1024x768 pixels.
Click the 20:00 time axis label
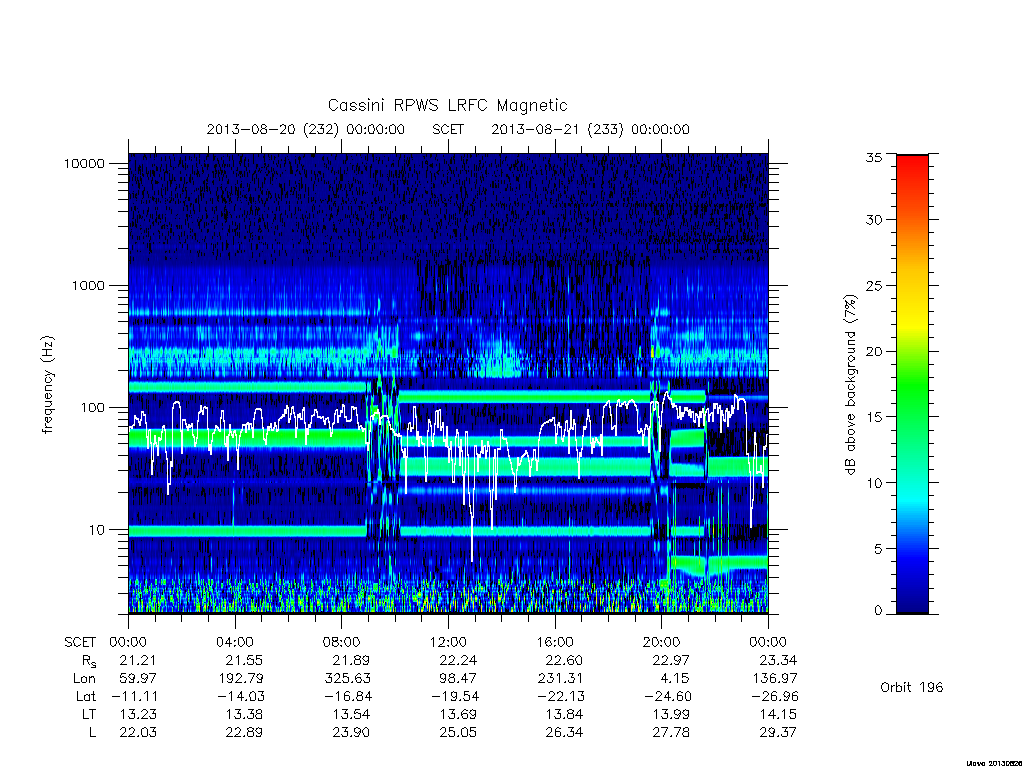click(662, 642)
